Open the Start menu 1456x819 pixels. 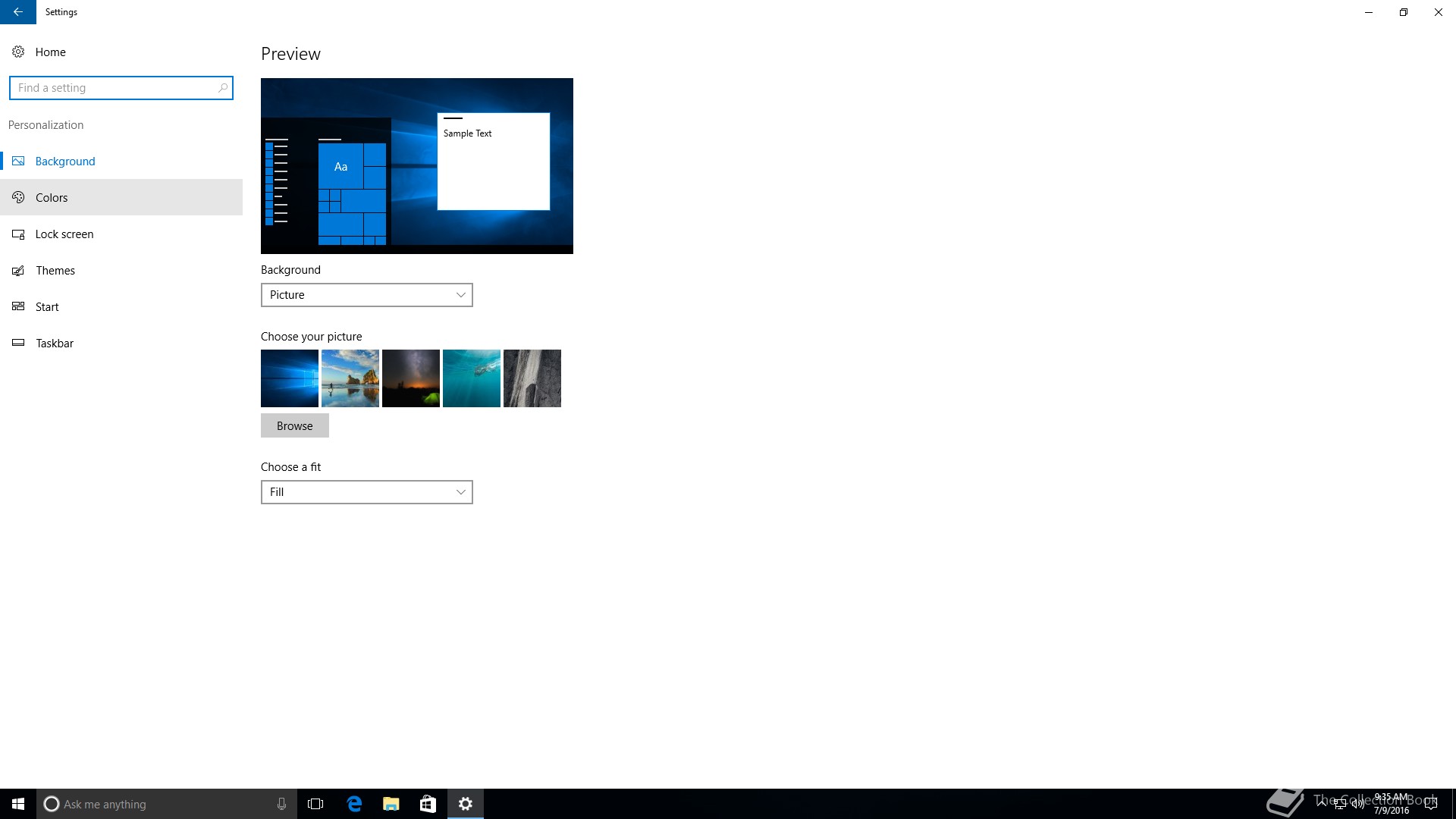(x=16, y=804)
